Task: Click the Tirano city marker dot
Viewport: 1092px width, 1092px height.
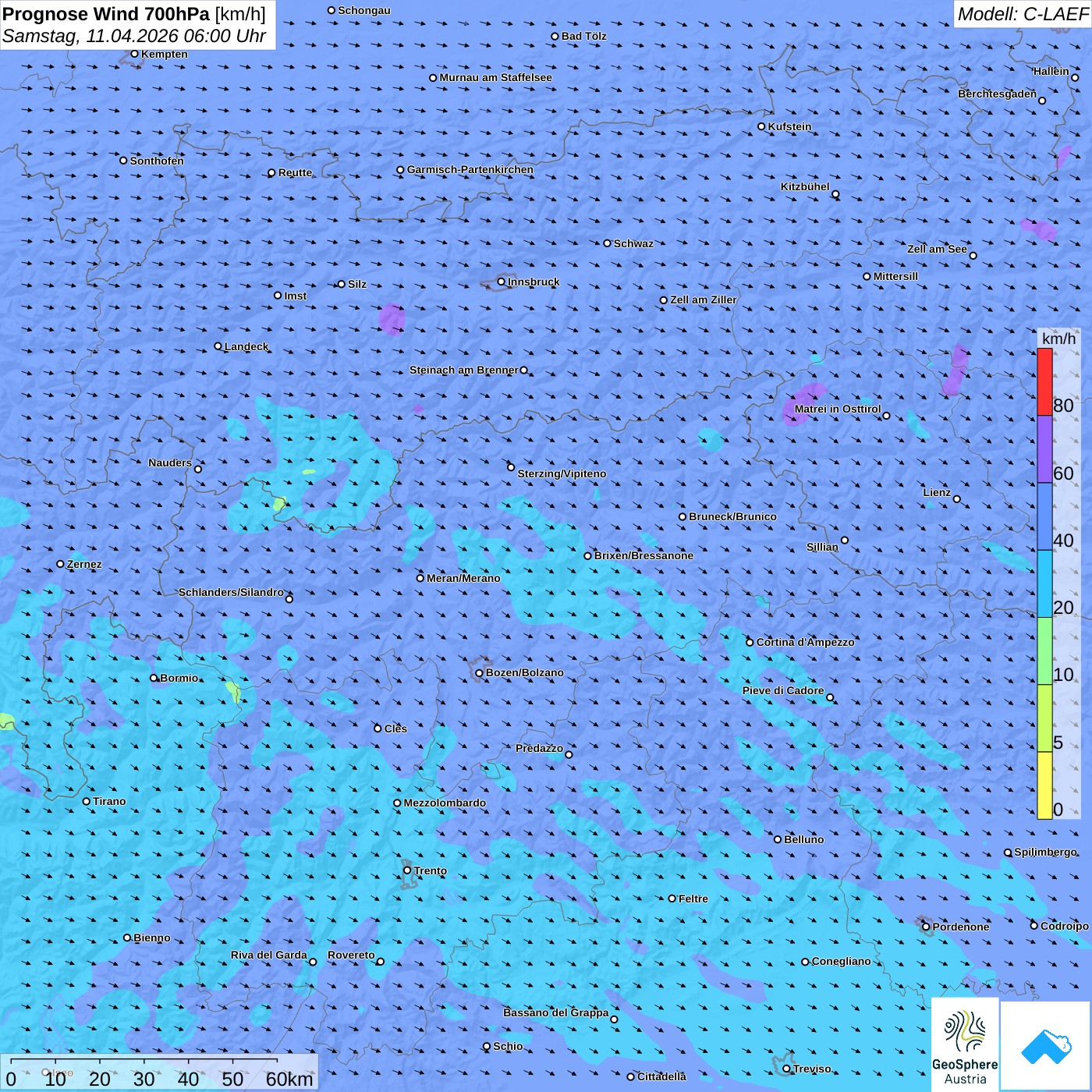Action: (87, 801)
